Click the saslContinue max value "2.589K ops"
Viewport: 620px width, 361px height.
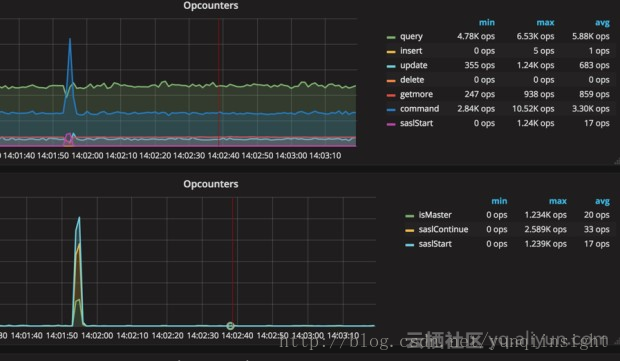[546, 229]
